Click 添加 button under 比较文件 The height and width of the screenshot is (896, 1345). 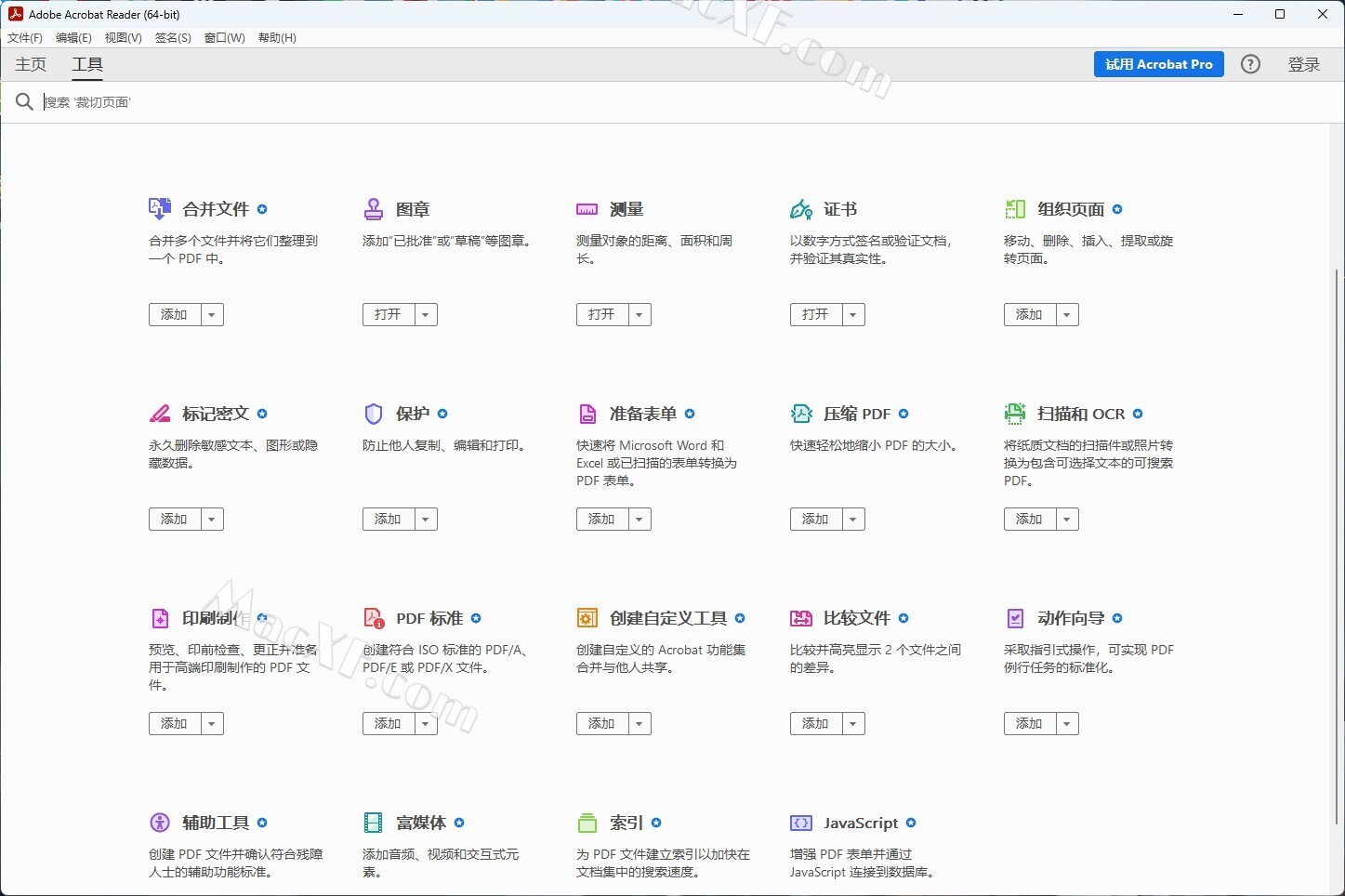coord(816,723)
